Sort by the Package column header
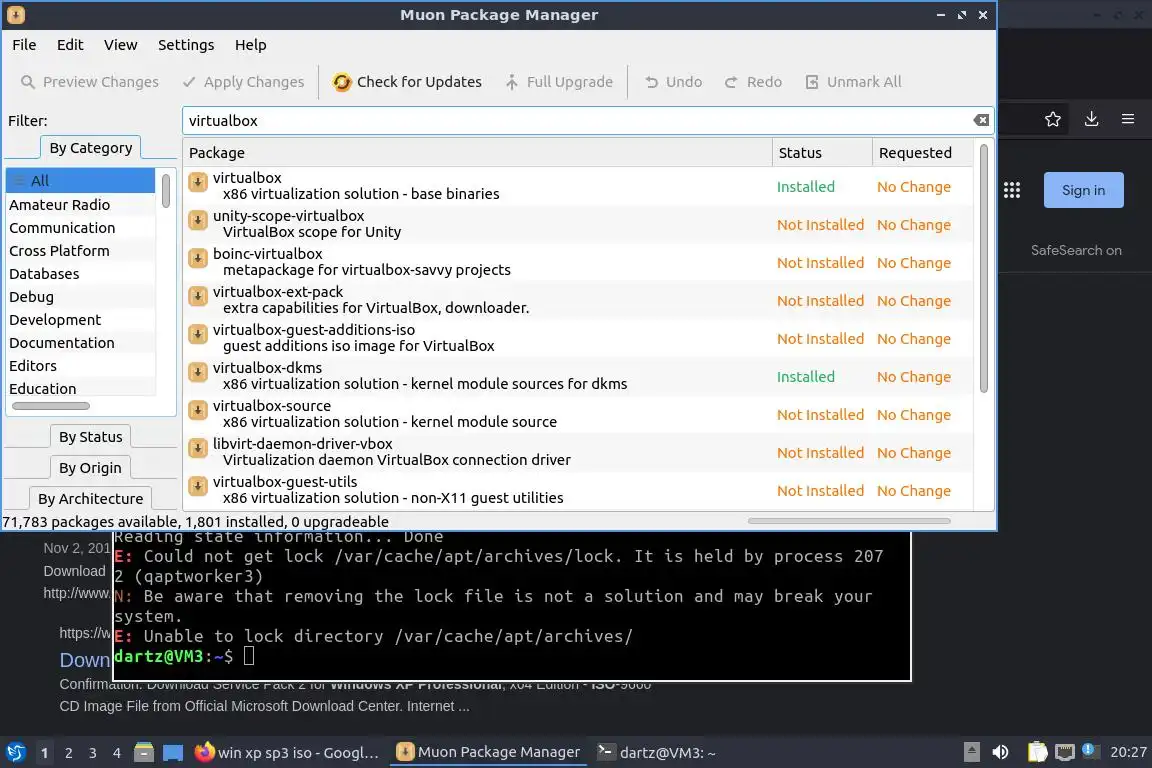Viewport: 1152px width, 768px height. [478, 153]
